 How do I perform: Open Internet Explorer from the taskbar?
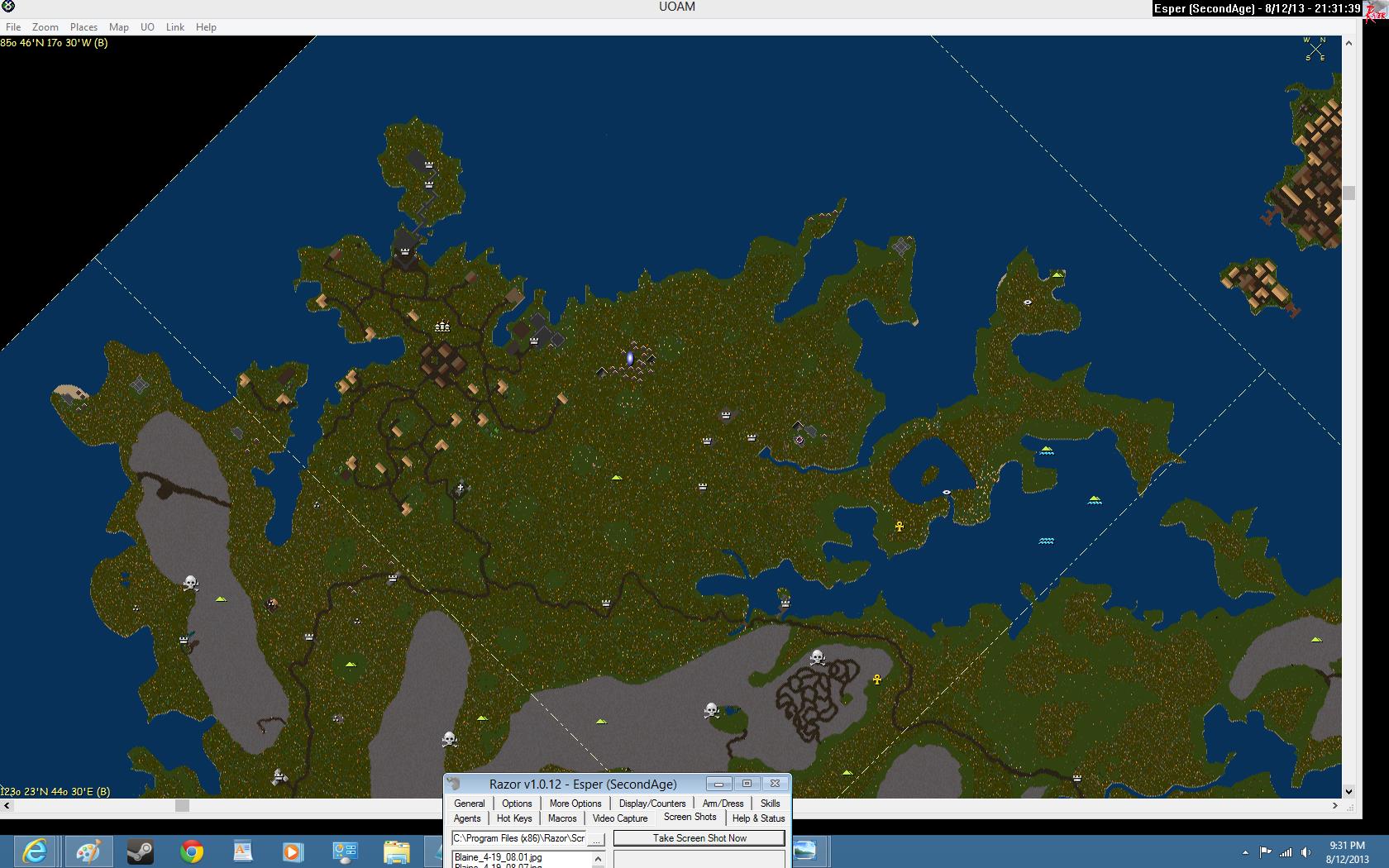35,851
